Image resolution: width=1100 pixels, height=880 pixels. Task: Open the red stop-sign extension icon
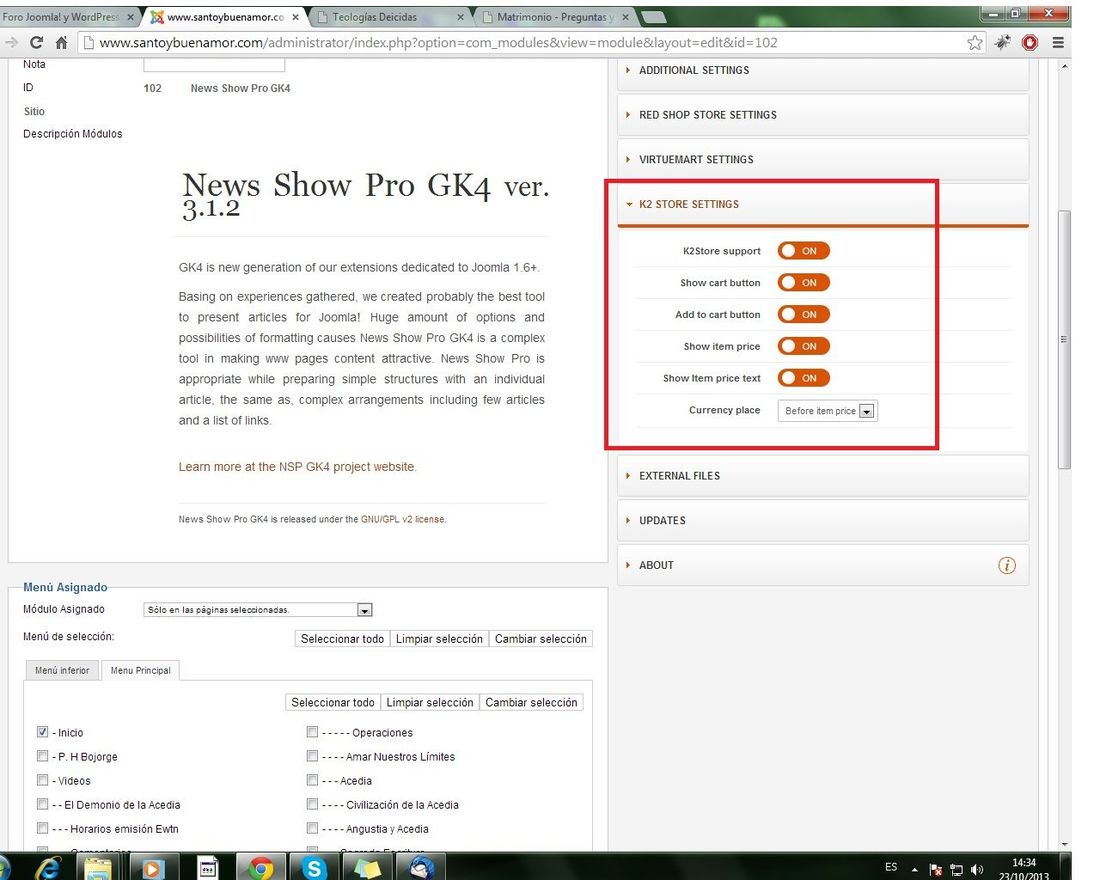[1030, 43]
